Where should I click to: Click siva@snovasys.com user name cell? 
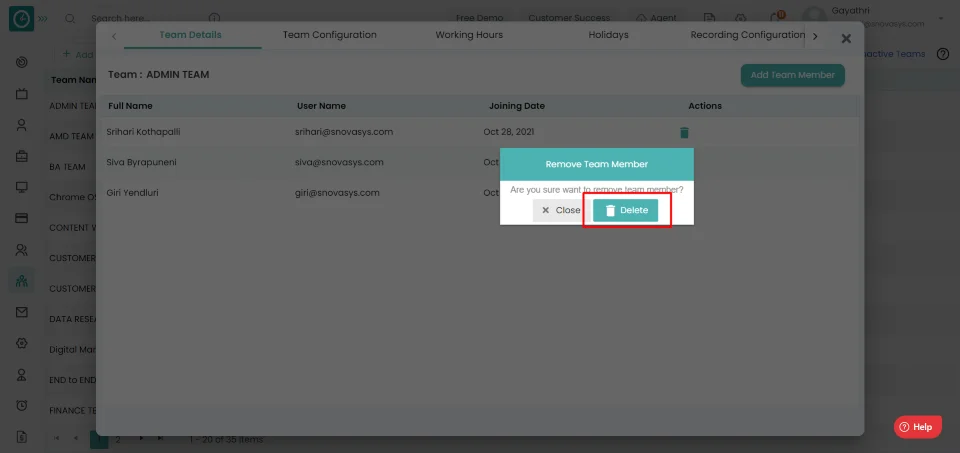tap(339, 162)
